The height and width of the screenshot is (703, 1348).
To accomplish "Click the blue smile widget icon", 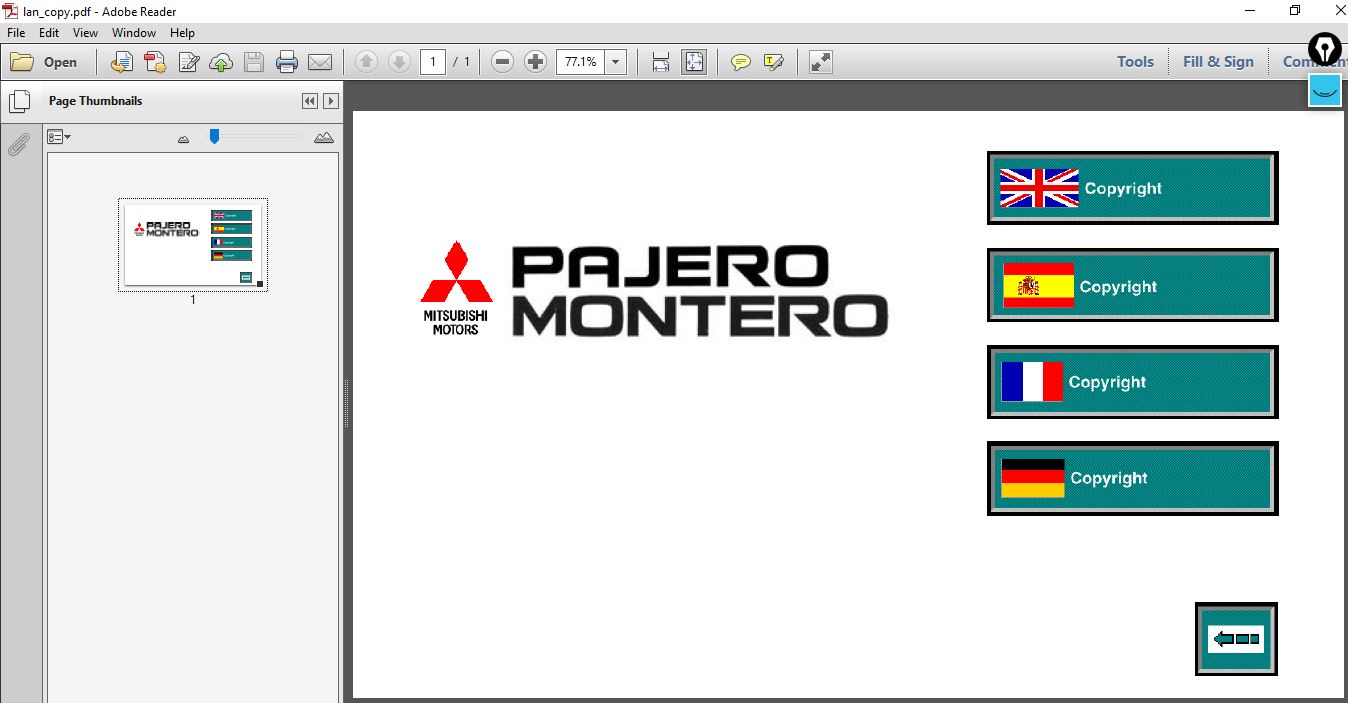I will pos(1325,89).
